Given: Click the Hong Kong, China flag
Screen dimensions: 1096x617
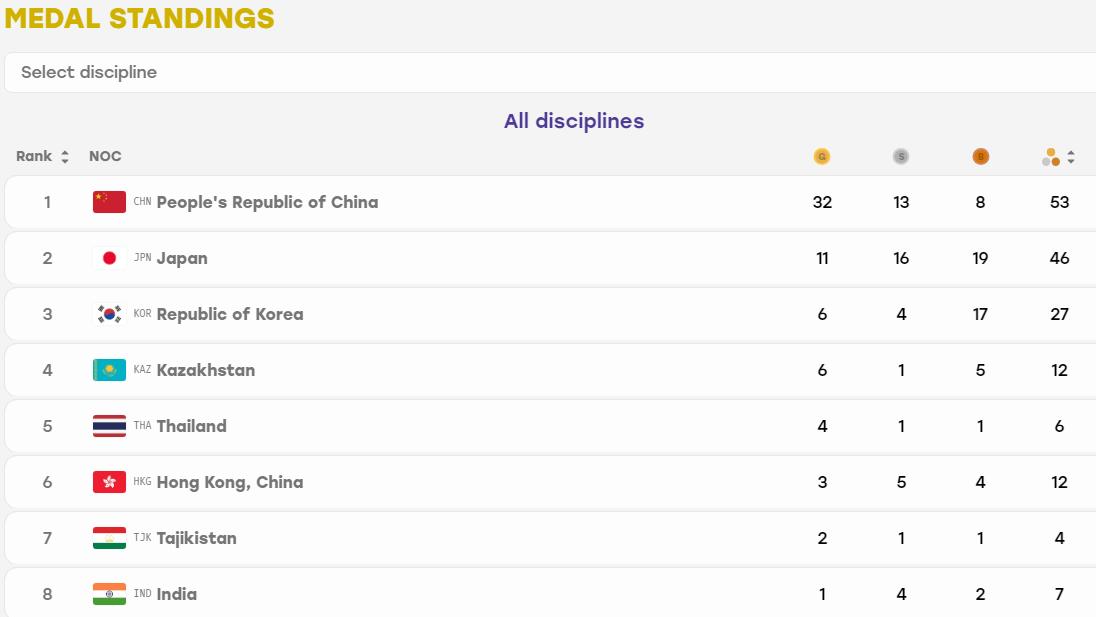Looking at the screenshot, I should pyautogui.click(x=109, y=482).
